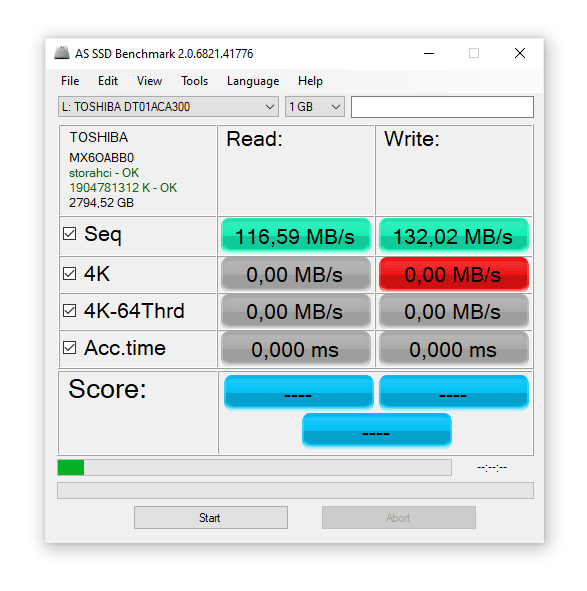Click the red 4K write result
Screen dimensions: 587x591
(454, 274)
